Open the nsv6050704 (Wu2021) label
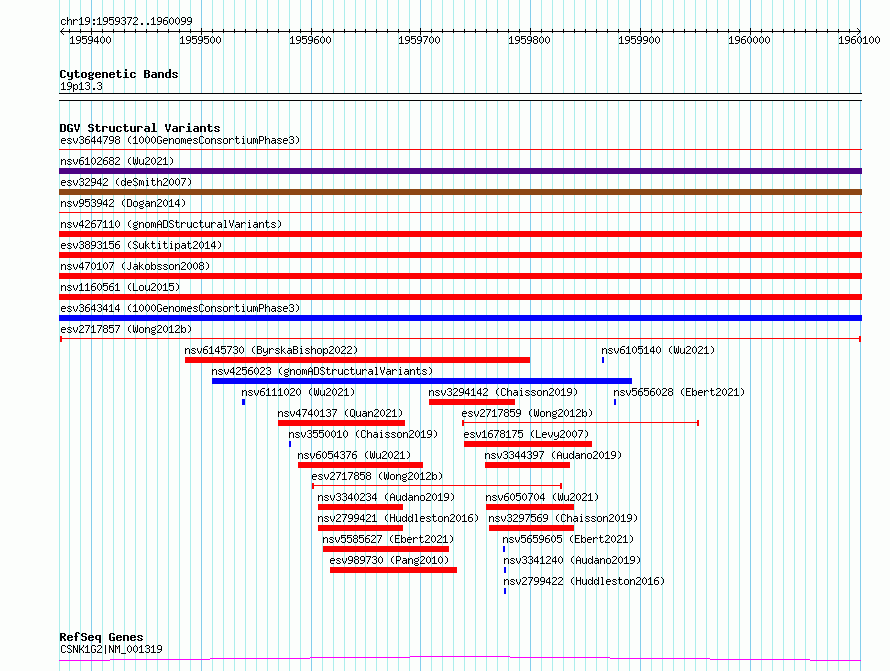Viewport: 890px width, 671px height. pos(542,497)
